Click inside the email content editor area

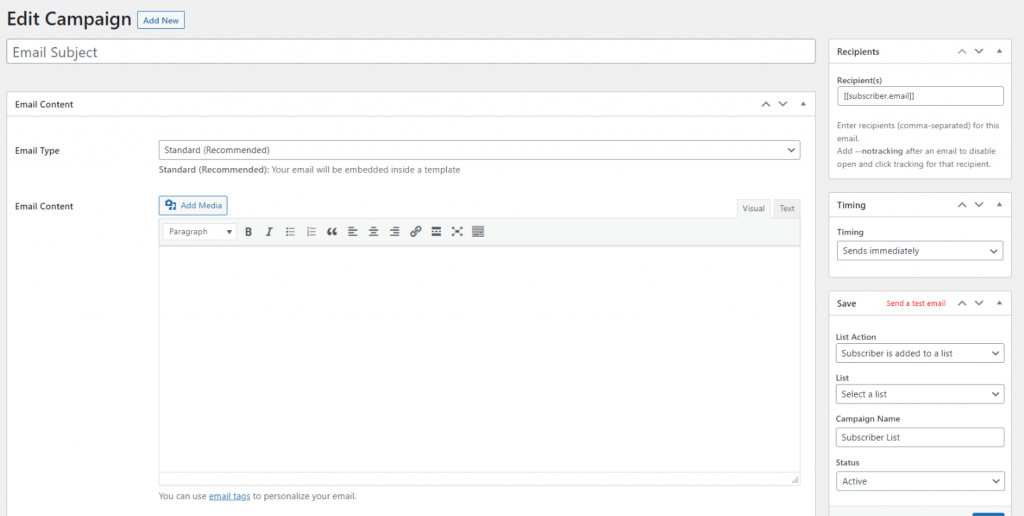pyautogui.click(x=479, y=359)
